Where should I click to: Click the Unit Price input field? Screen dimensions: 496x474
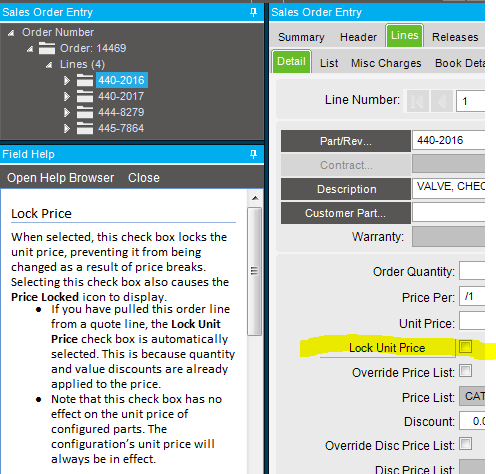coord(472,321)
